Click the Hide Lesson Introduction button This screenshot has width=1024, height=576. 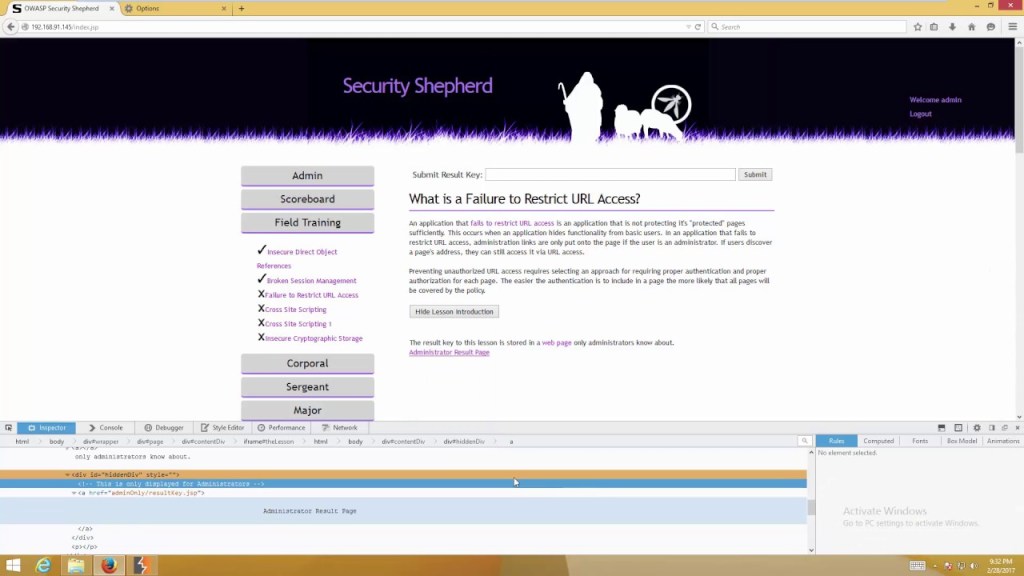click(454, 312)
